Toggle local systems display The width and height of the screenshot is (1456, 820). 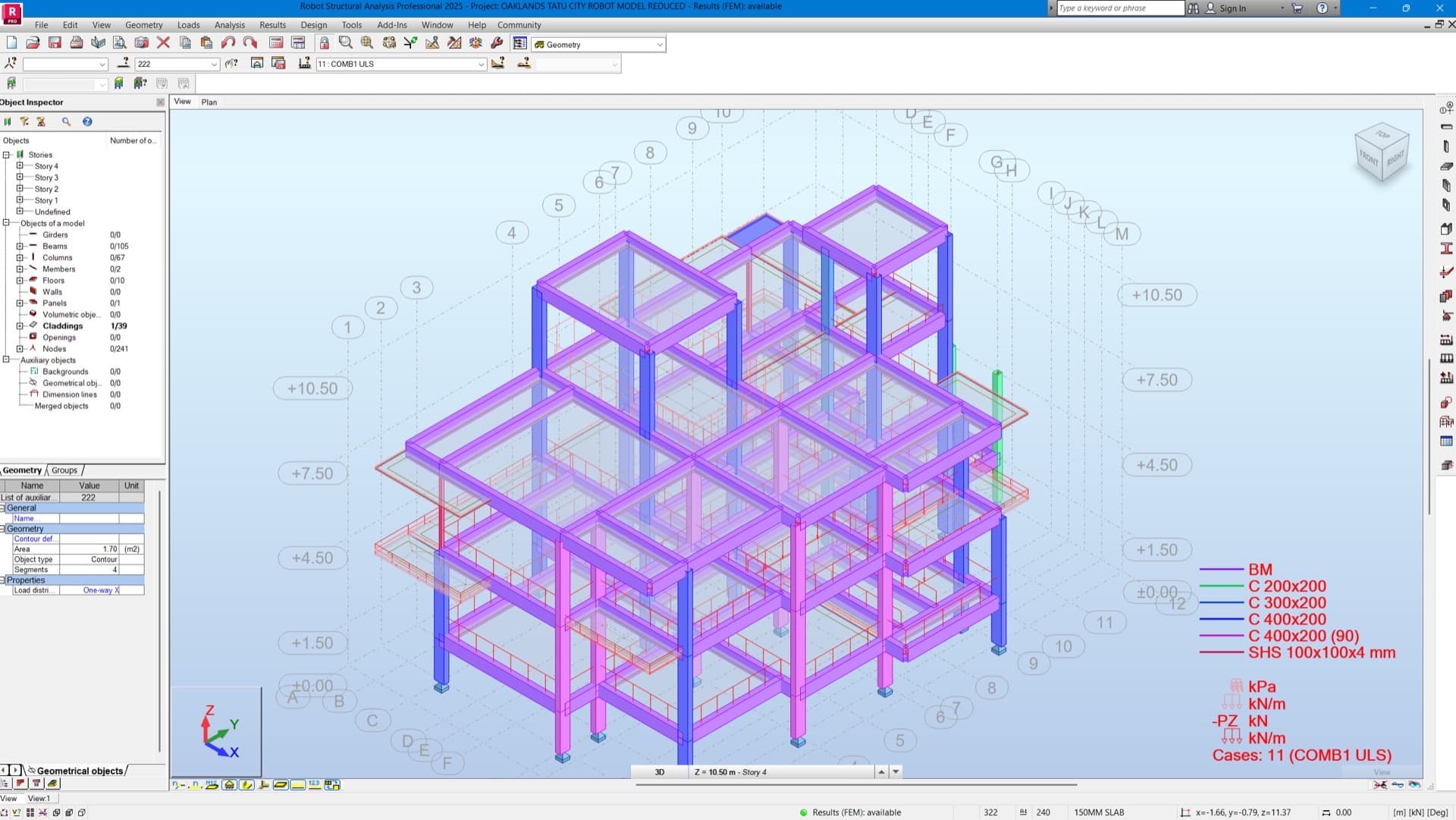263,784
